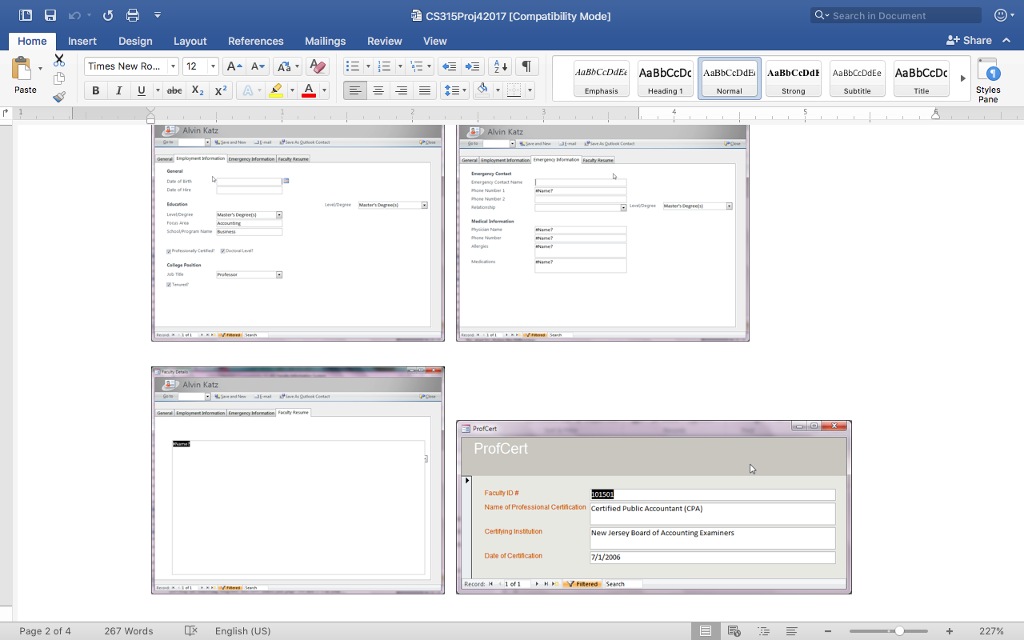
Task: Click the Borders icon
Action: [514, 91]
